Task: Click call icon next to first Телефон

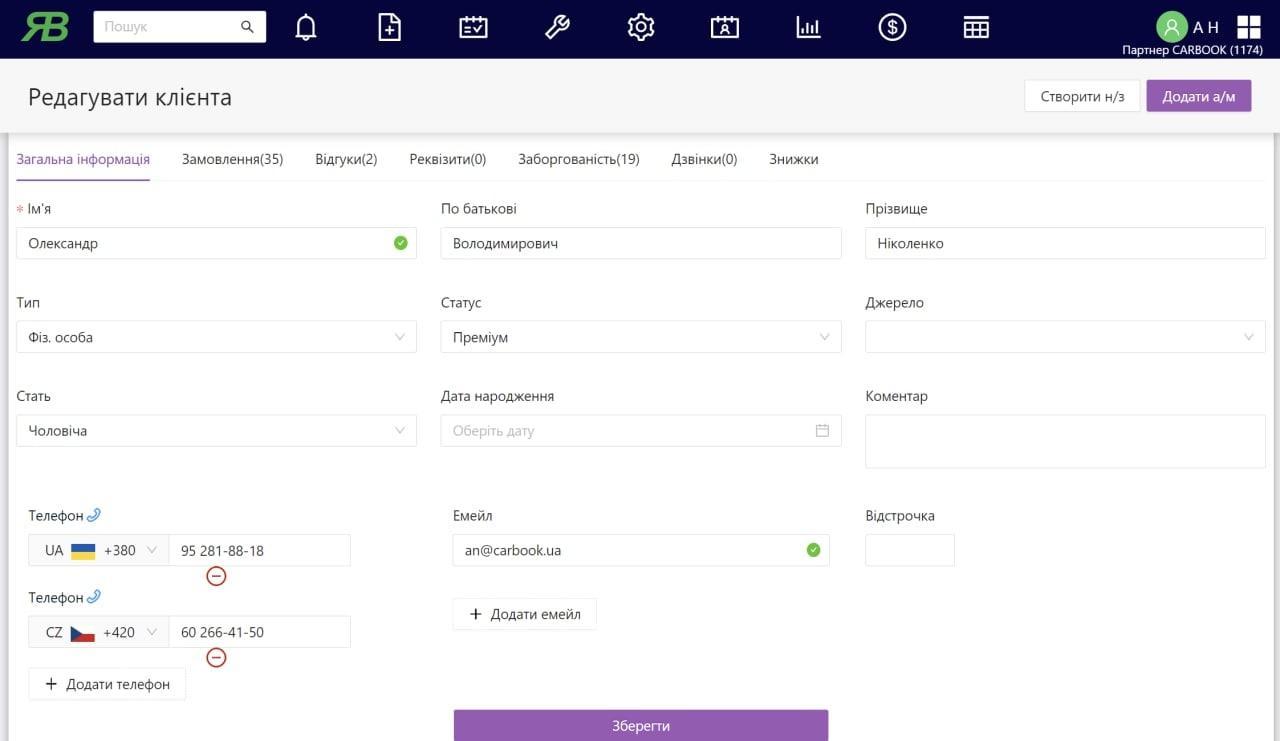Action: pos(94,515)
